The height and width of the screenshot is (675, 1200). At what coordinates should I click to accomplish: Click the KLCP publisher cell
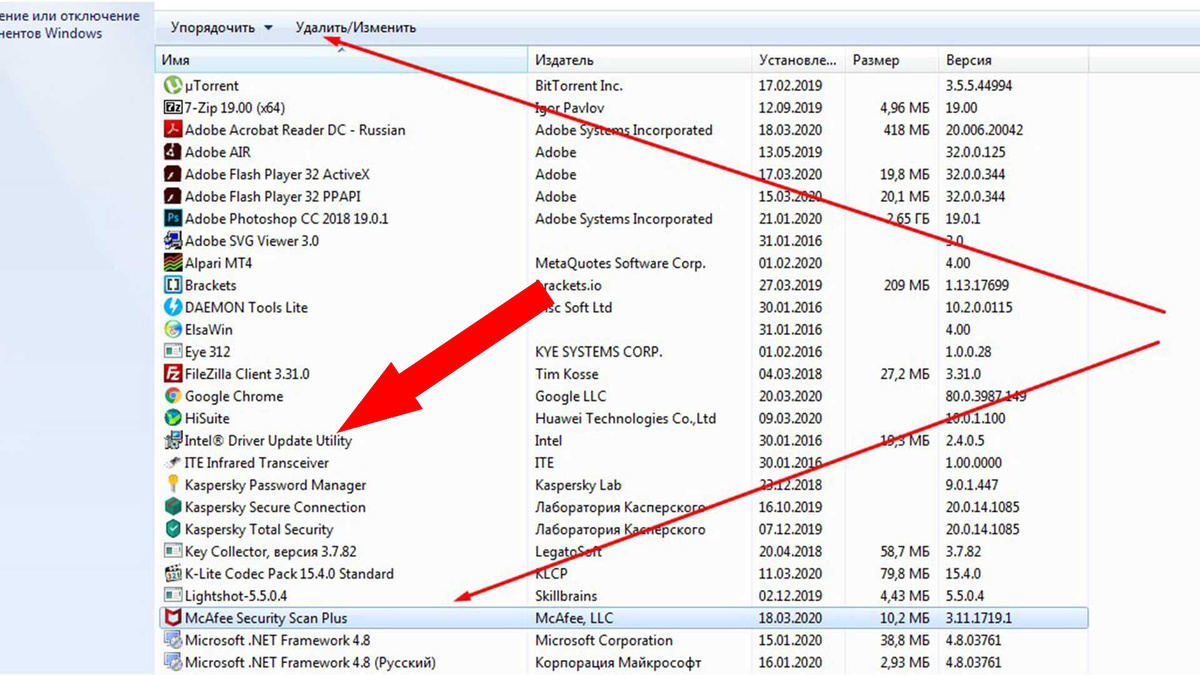coord(553,574)
